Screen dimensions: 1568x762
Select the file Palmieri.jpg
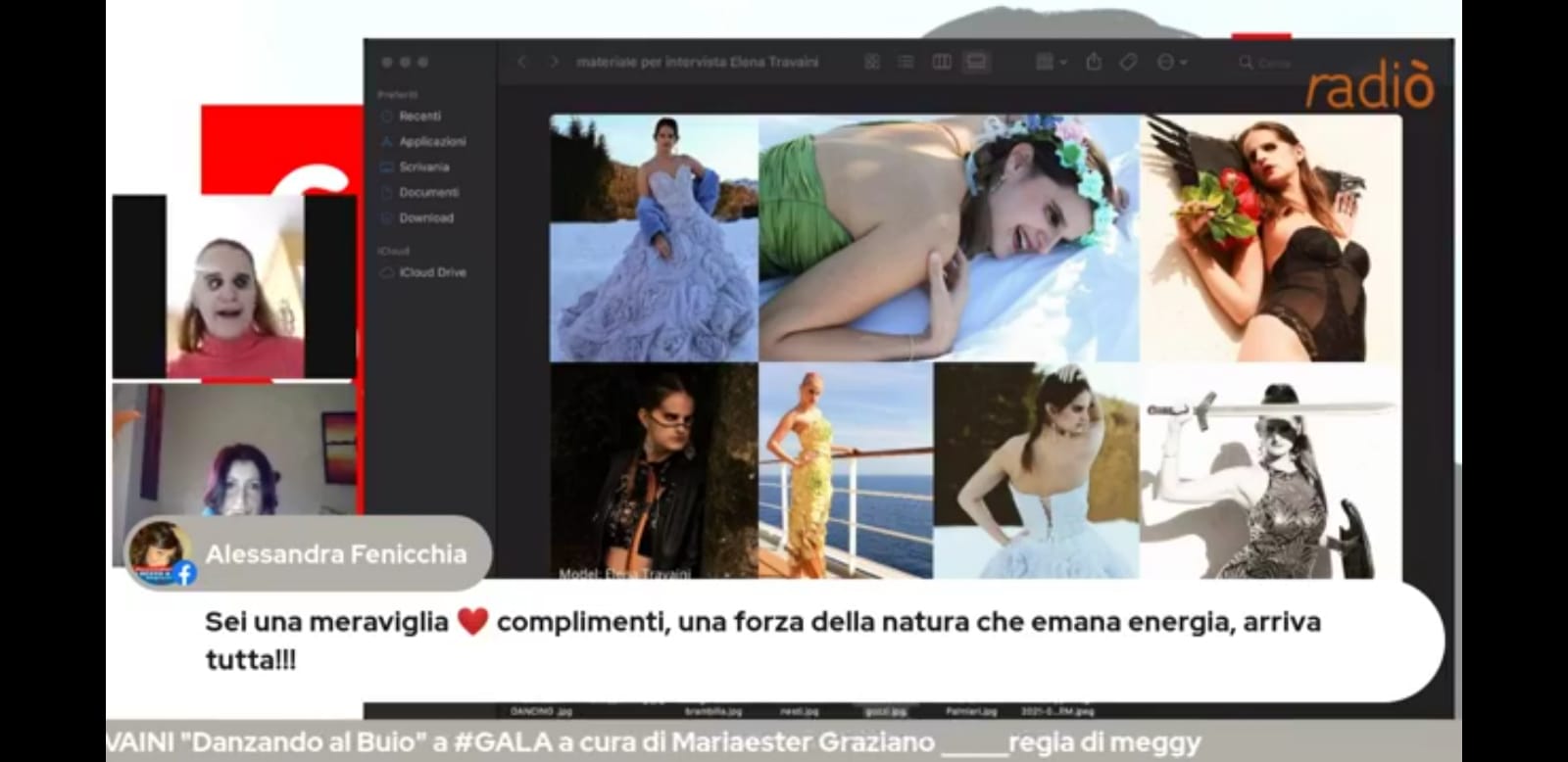(971, 711)
